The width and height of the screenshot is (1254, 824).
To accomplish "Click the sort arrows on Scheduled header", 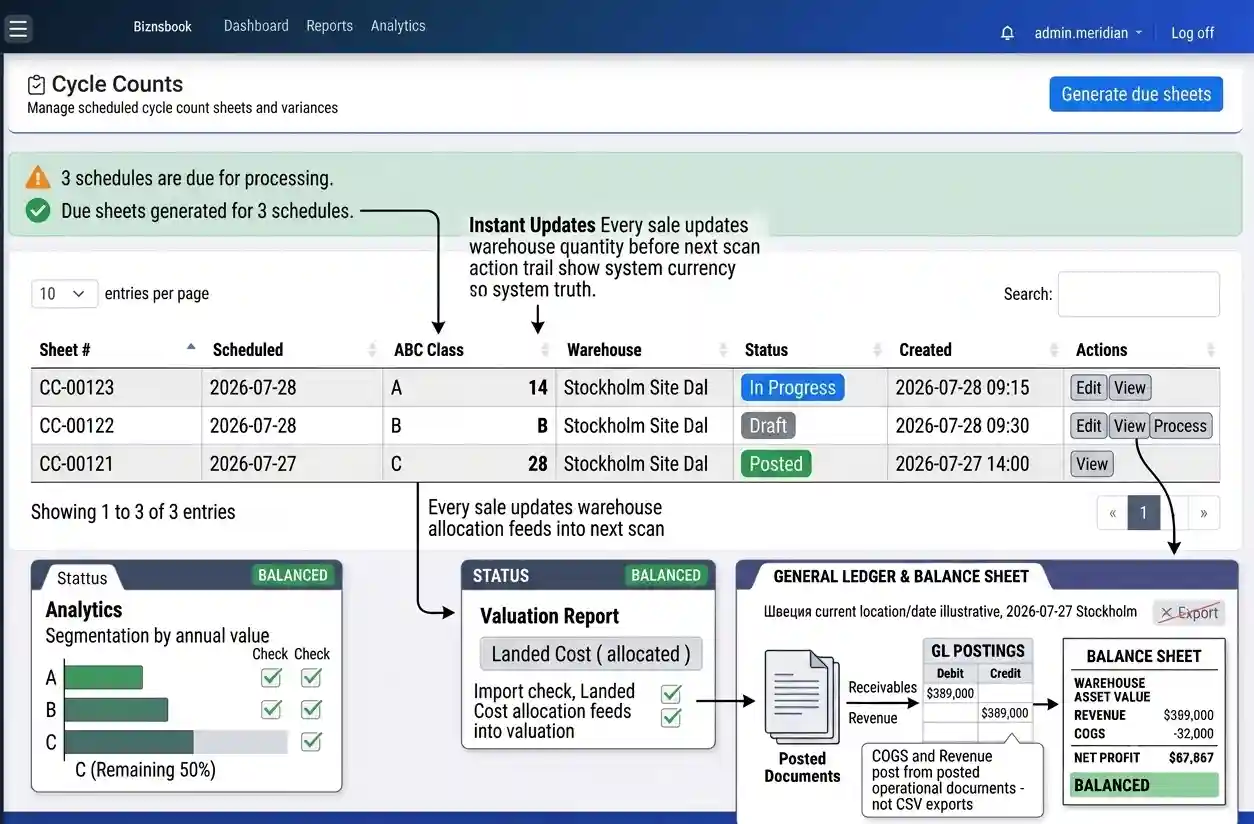I will coord(374,350).
